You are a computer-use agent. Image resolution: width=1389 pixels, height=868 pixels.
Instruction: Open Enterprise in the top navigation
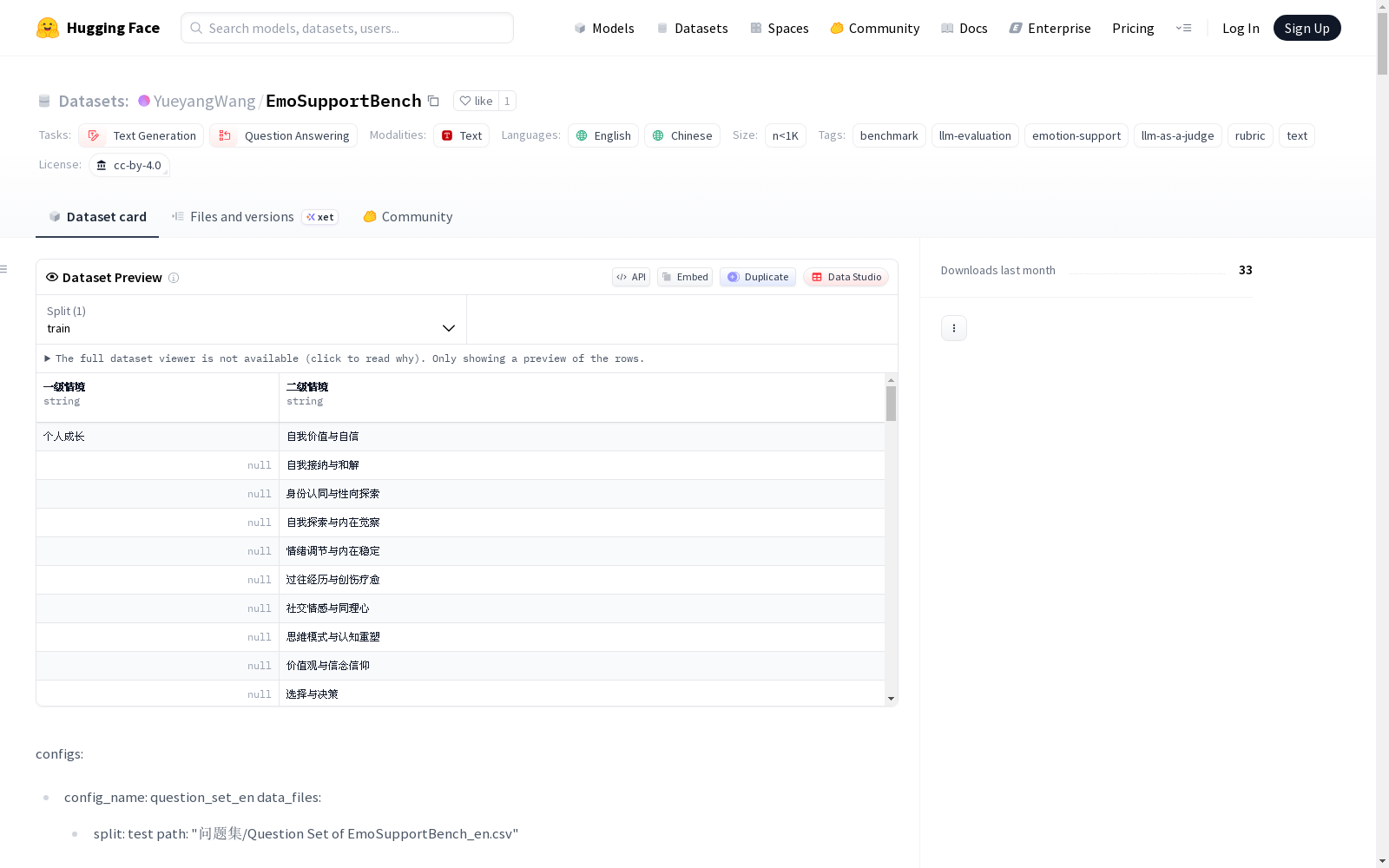1050,28
